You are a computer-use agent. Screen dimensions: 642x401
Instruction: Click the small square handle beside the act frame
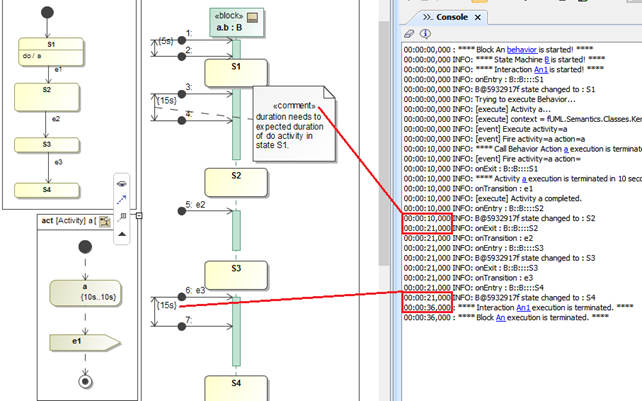coord(139,214)
